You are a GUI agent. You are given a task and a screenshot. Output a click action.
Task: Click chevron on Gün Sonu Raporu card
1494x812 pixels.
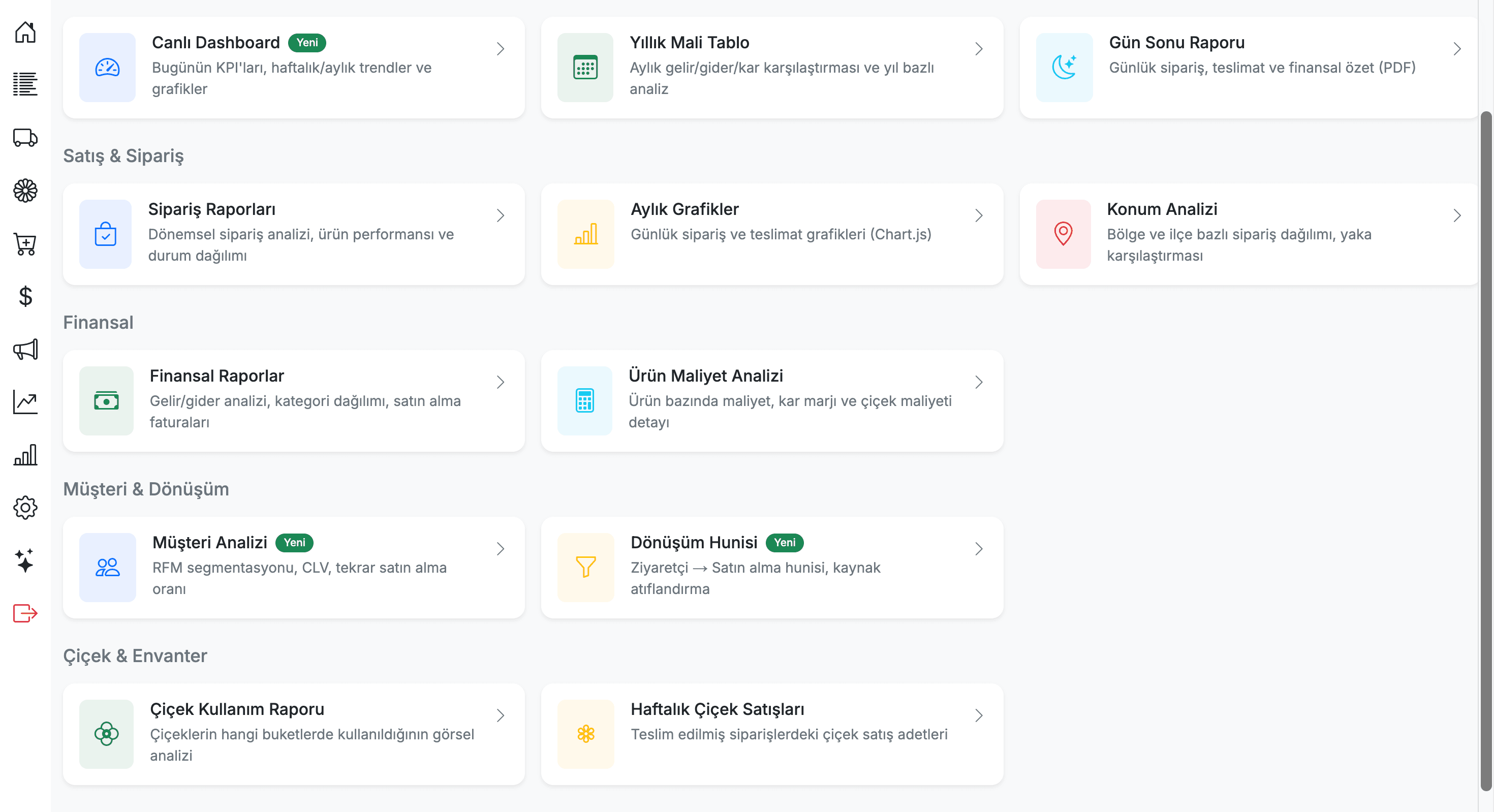[1456, 49]
